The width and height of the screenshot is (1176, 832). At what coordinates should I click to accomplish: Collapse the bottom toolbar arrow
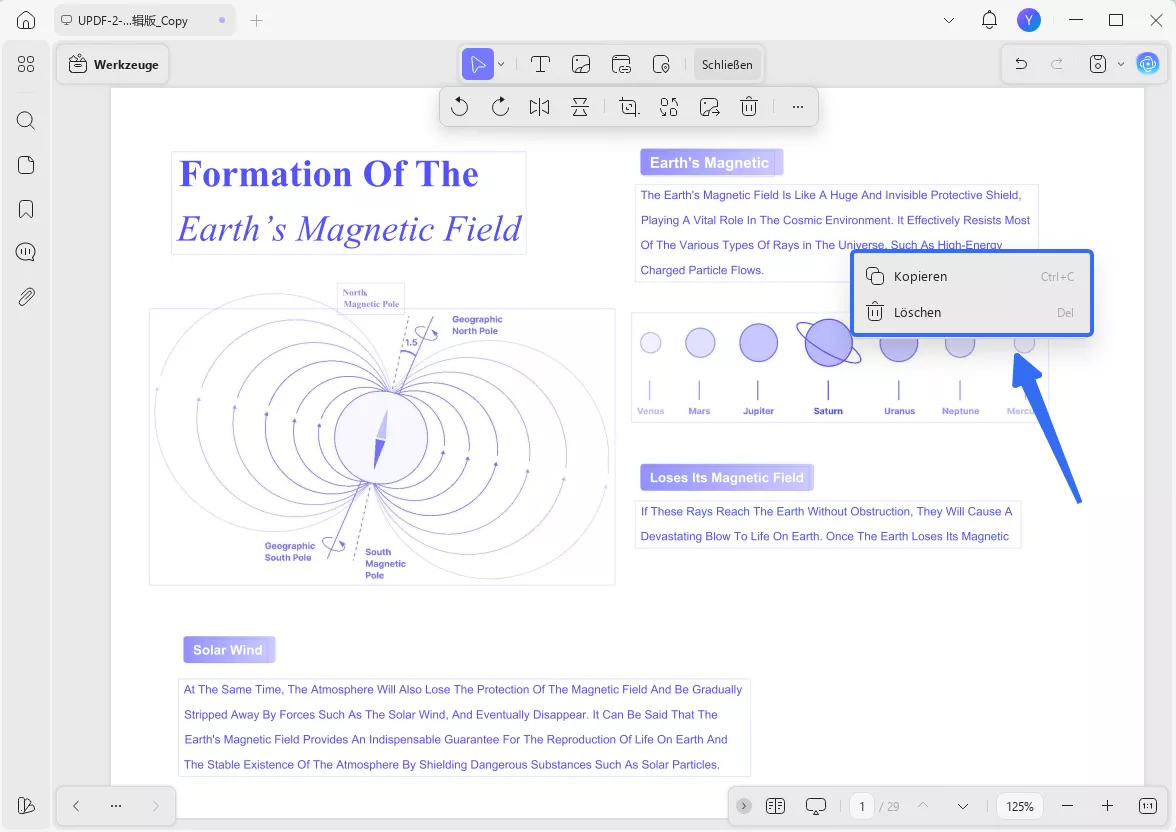point(743,806)
